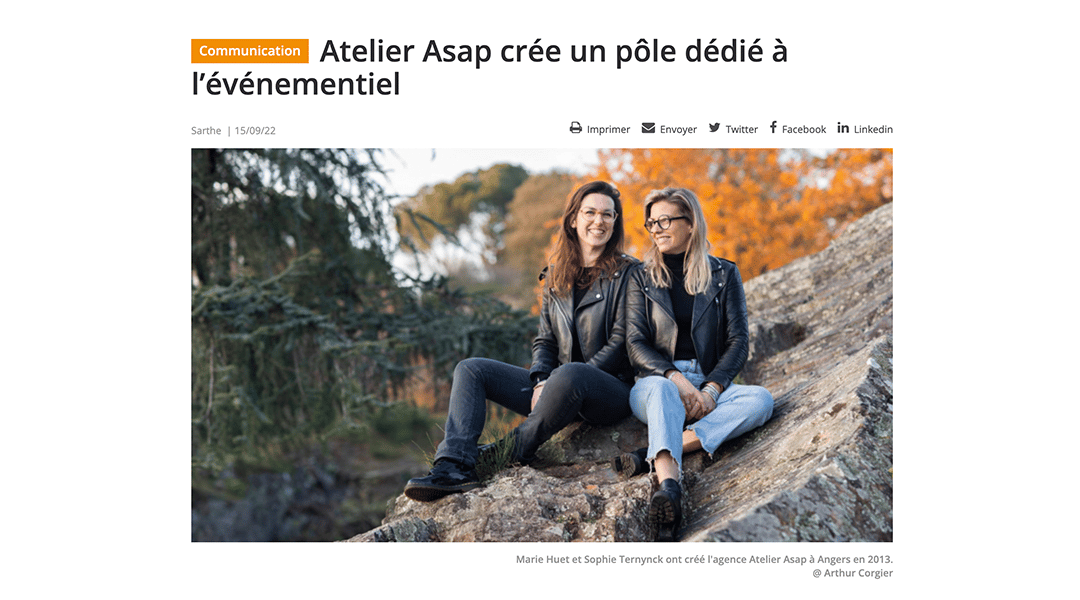Open the Imprimer print link
This screenshot has width=1080, height=600.
608,130
